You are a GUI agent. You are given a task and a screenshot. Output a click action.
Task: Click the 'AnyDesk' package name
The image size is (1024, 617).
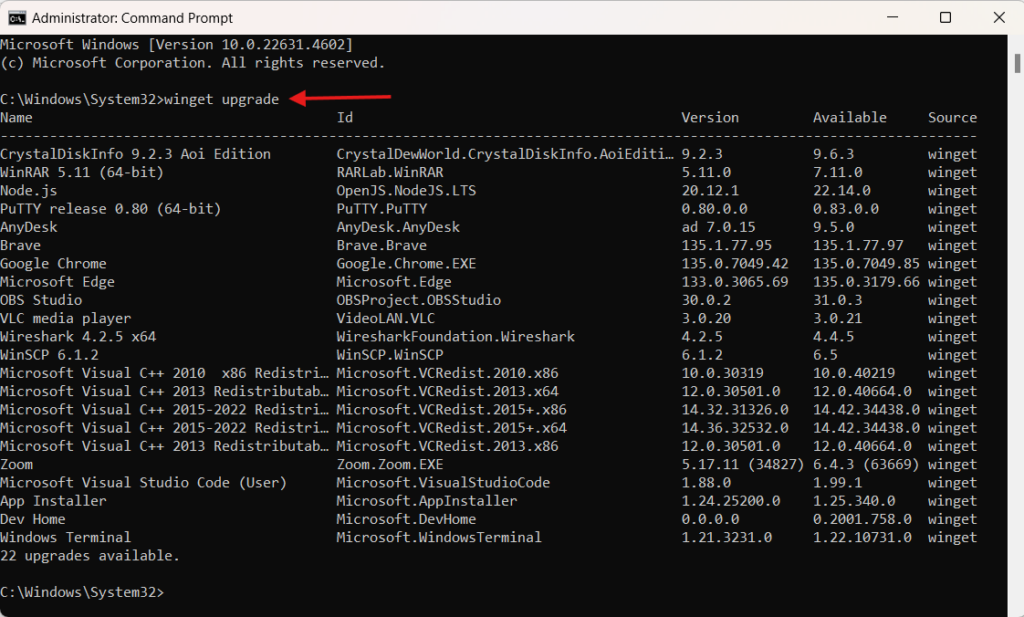[x=29, y=227]
